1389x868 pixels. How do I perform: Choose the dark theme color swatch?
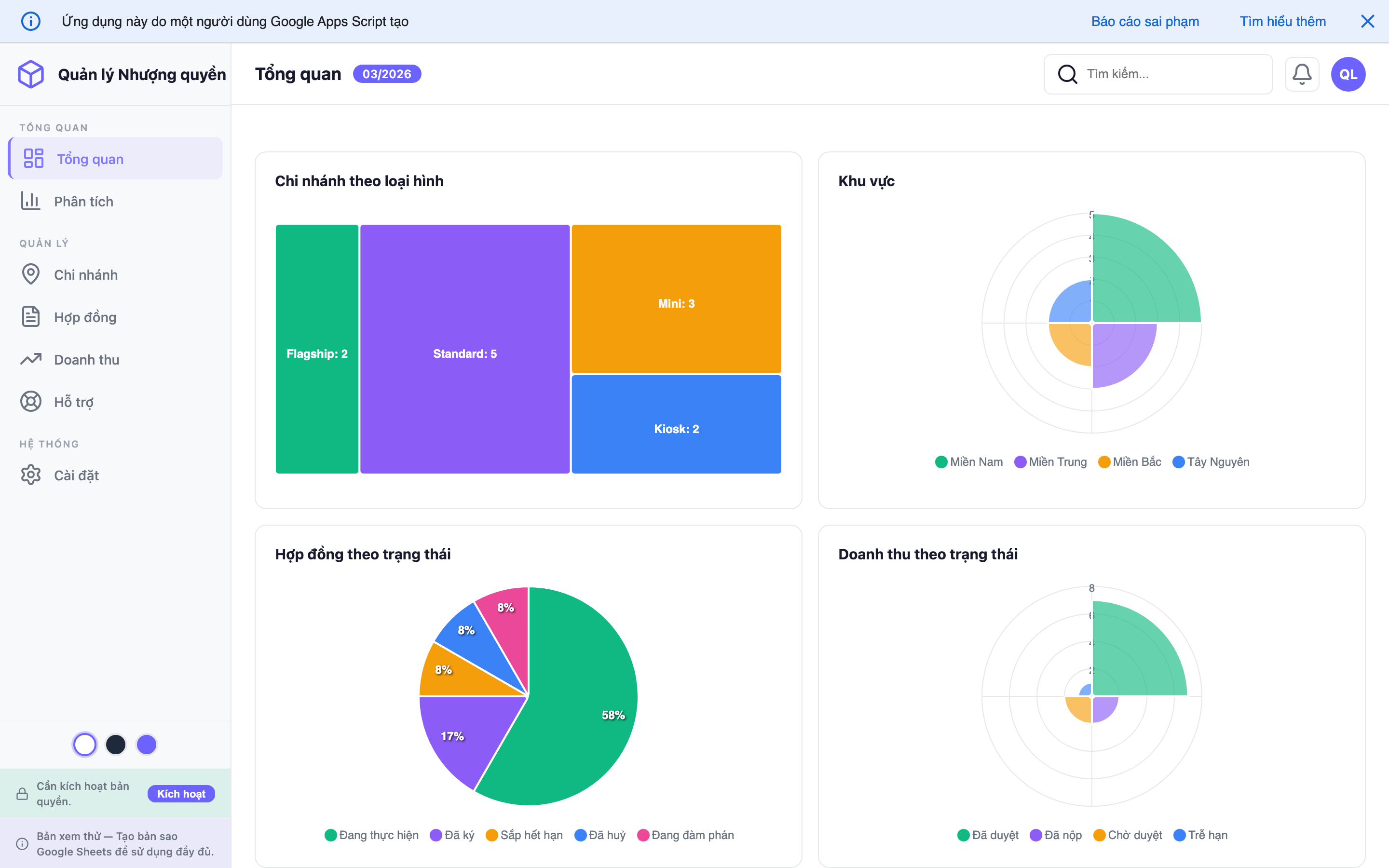click(115, 745)
